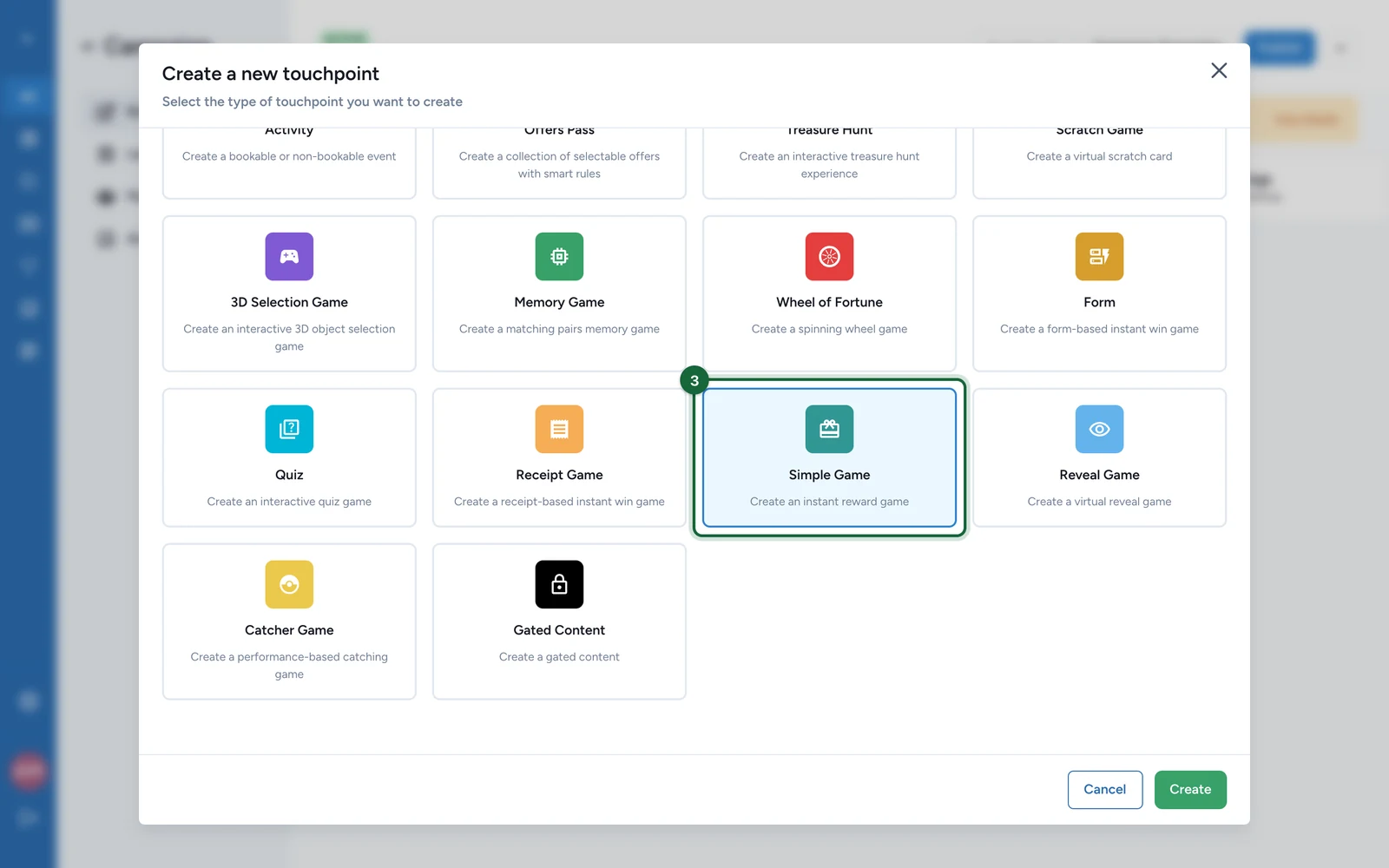Close the Create a new touchpoint dialog
This screenshot has width=1389, height=868.
coord(1219,70)
